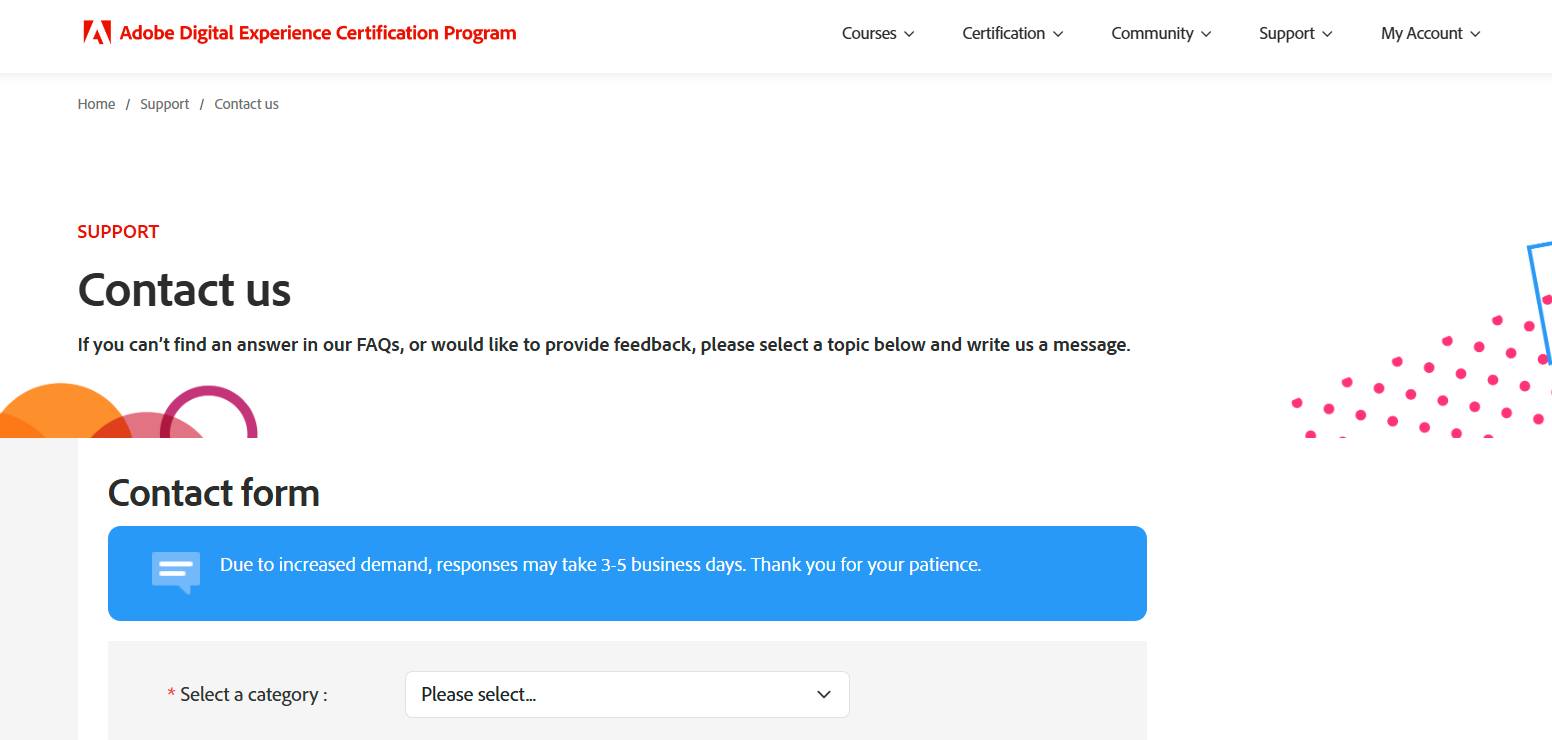Click Adobe Digital Experience Certification Program title
The width and height of the screenshot is (1552, 740).
tap(317, 33)
